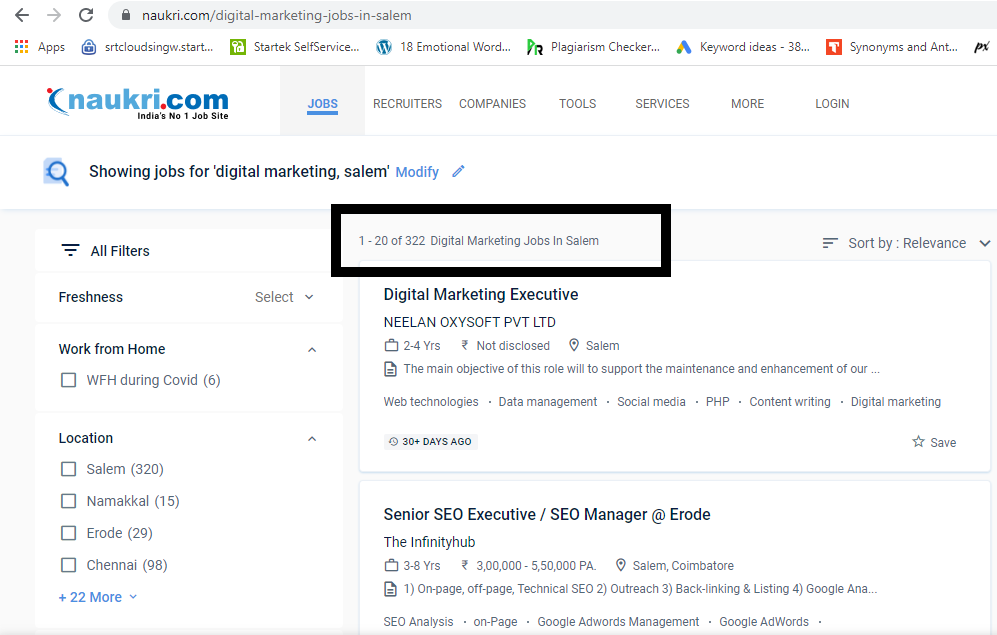997x635 pixels.
Task: Click the Social media skill tag
Action: click(651, 402)
